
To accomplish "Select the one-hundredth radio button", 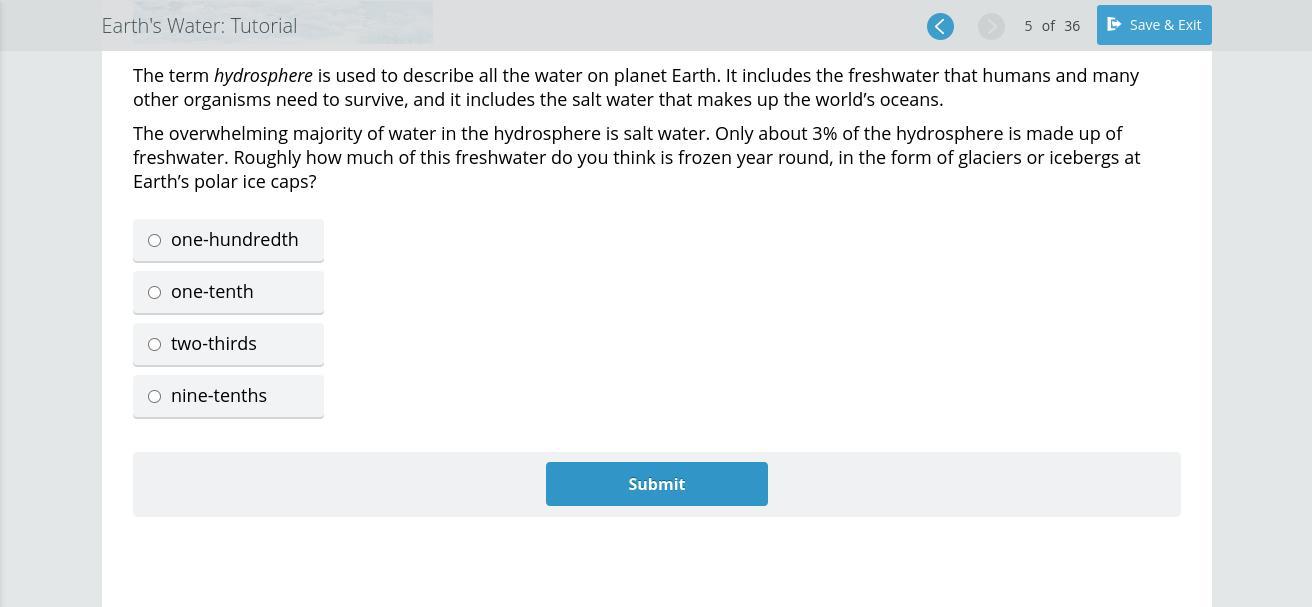I will point(155,241).
